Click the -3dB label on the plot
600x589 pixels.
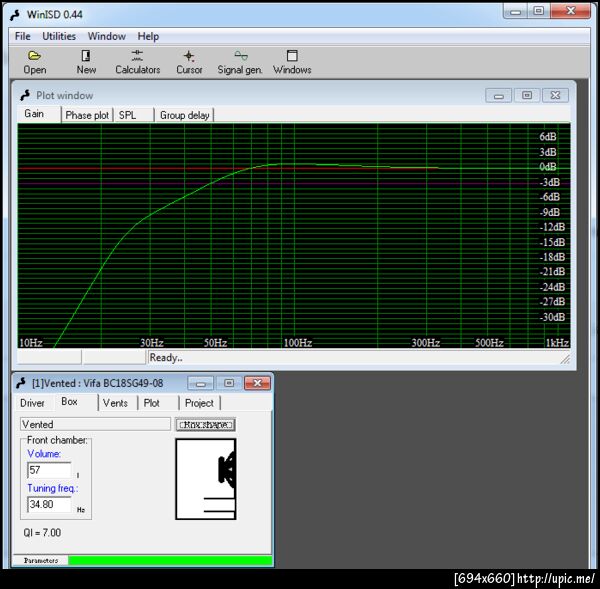tap(550, 182)
